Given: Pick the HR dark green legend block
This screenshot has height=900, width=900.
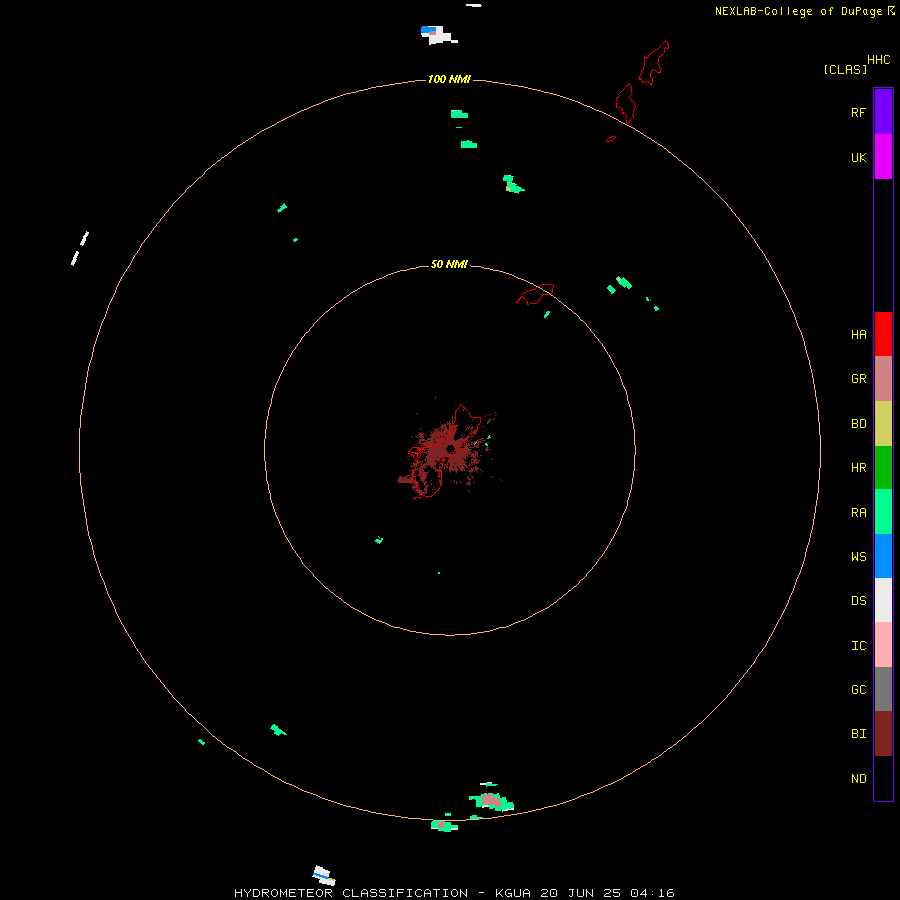Looking at the screenshot, I should (x=883, y=468).
